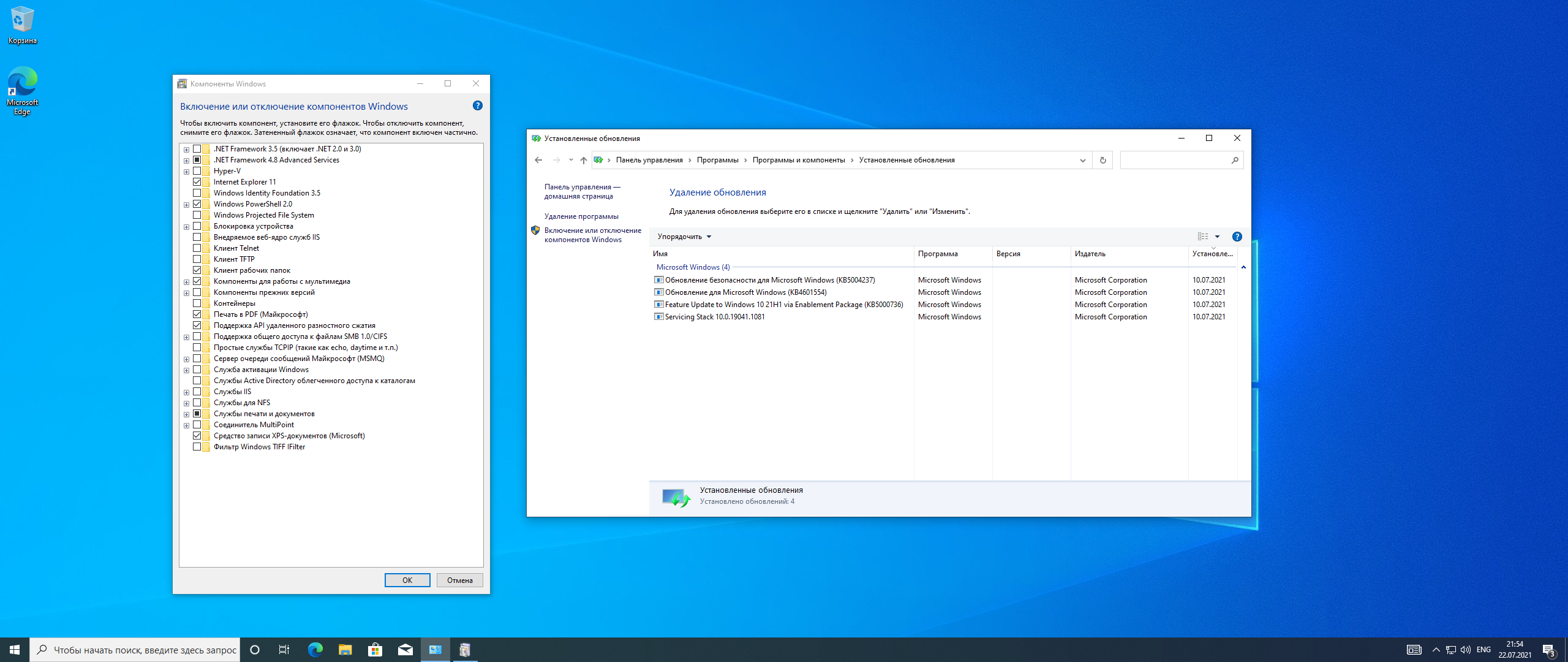This screenshot has width=1568, height=662.
Task: Open the notification center icon
Action: pyautogui.click(x=1549, y=650)
